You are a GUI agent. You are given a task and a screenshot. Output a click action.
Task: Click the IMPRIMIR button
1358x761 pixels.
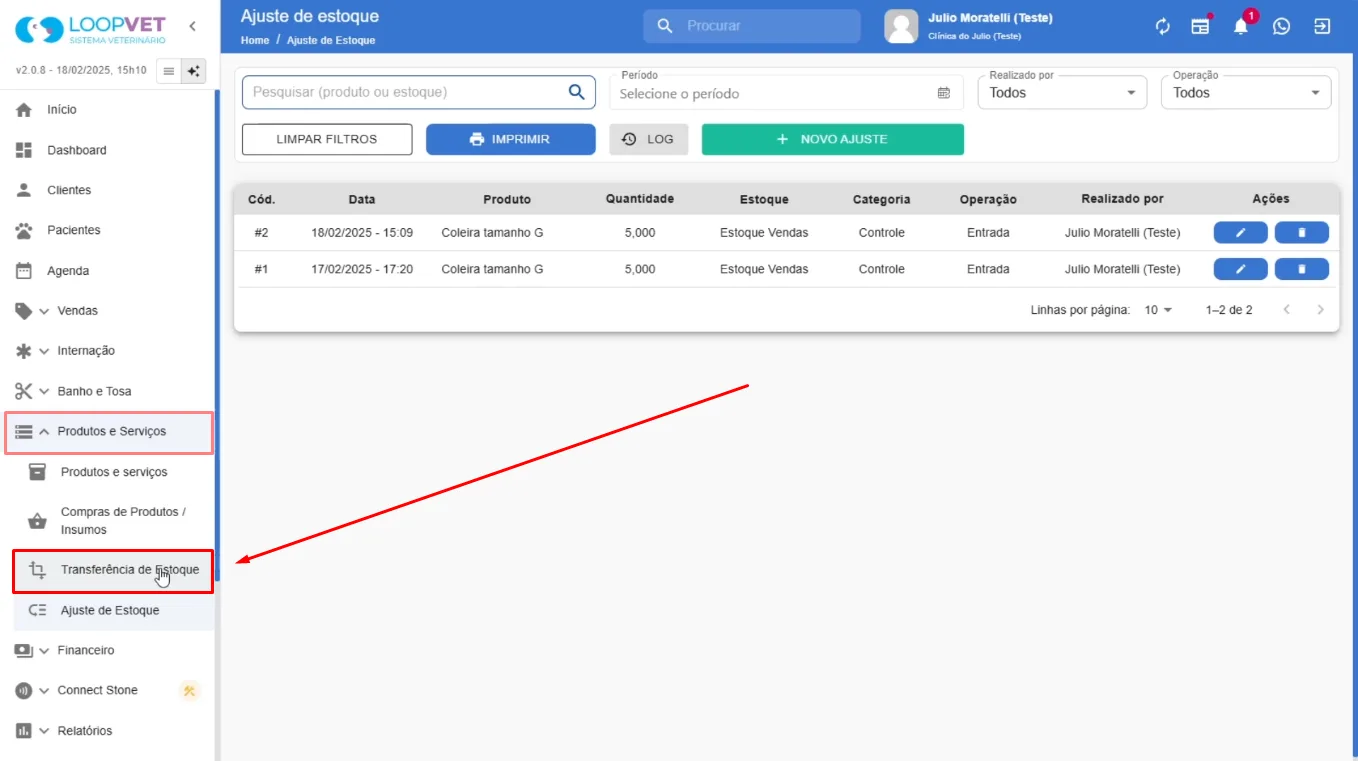pyautogui.click(x=510, y=139)
